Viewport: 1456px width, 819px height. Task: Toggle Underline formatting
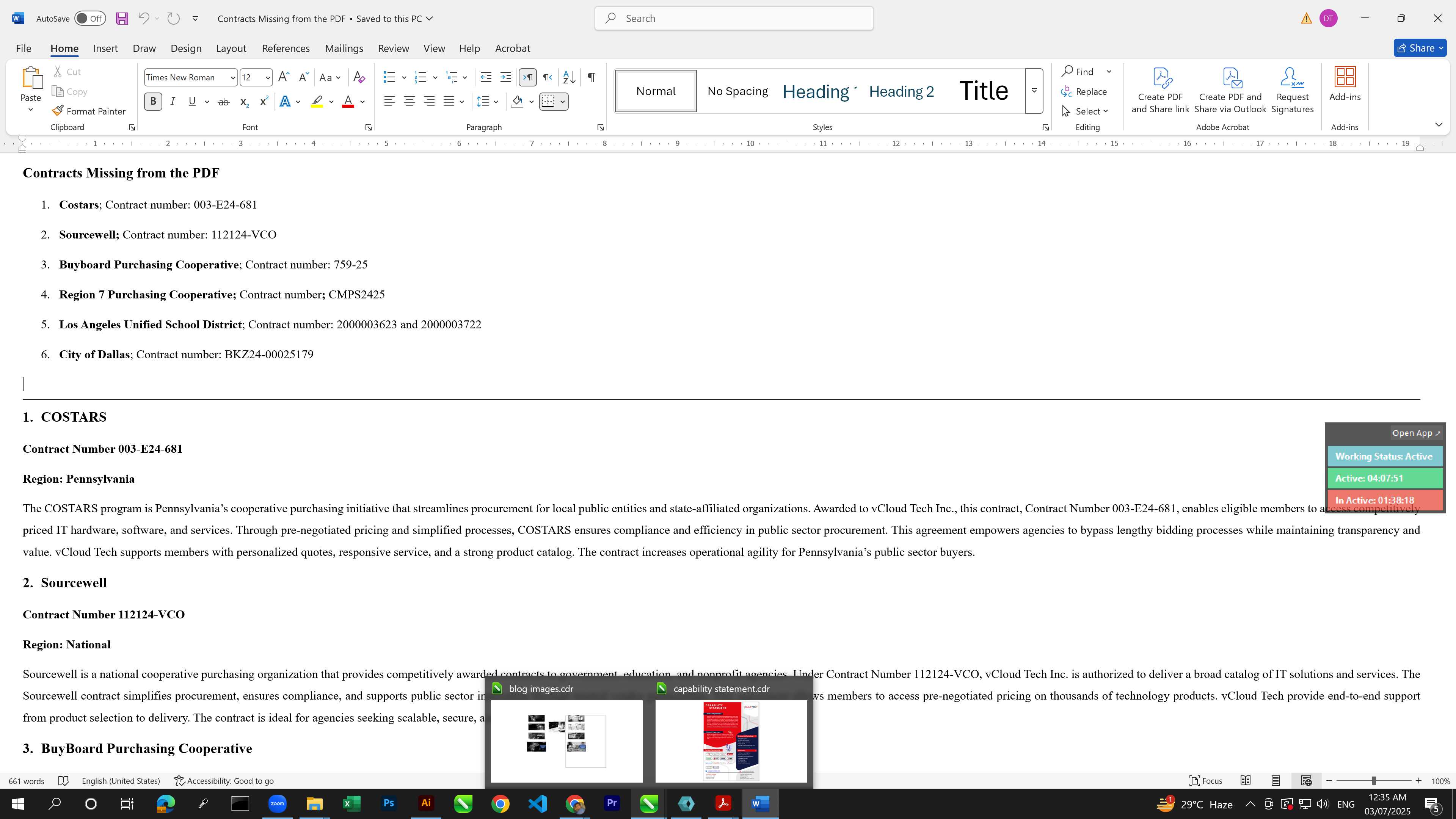click(x=192, y=101)
